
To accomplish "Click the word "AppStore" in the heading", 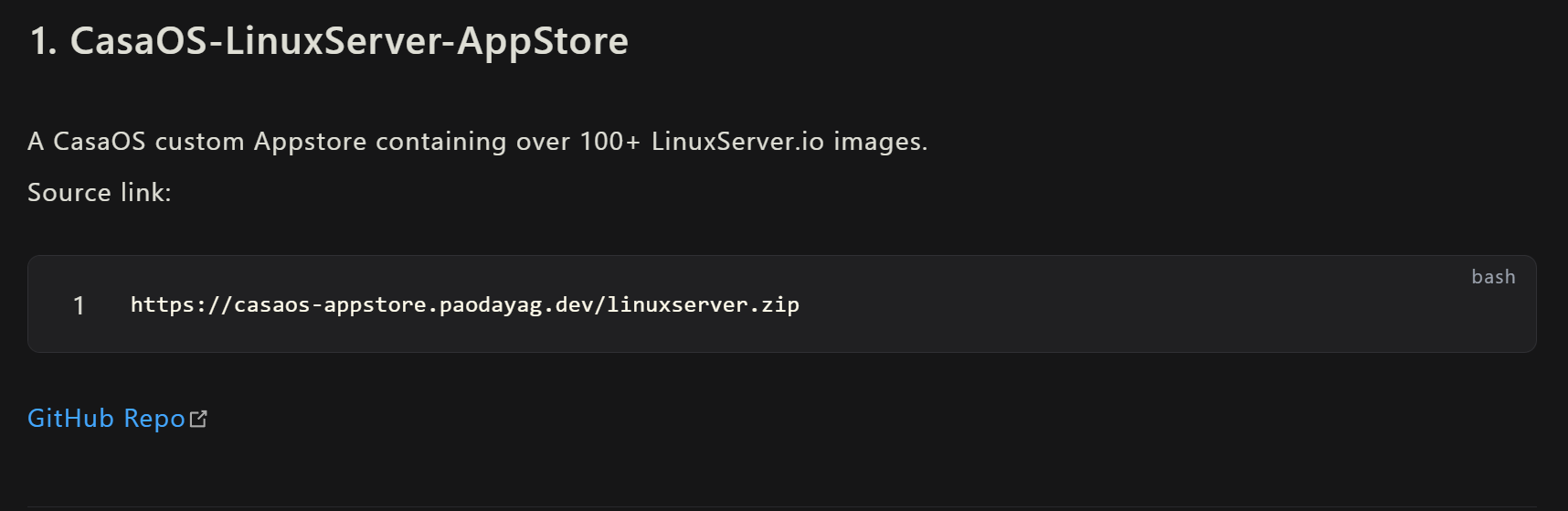I will [543, 41].
